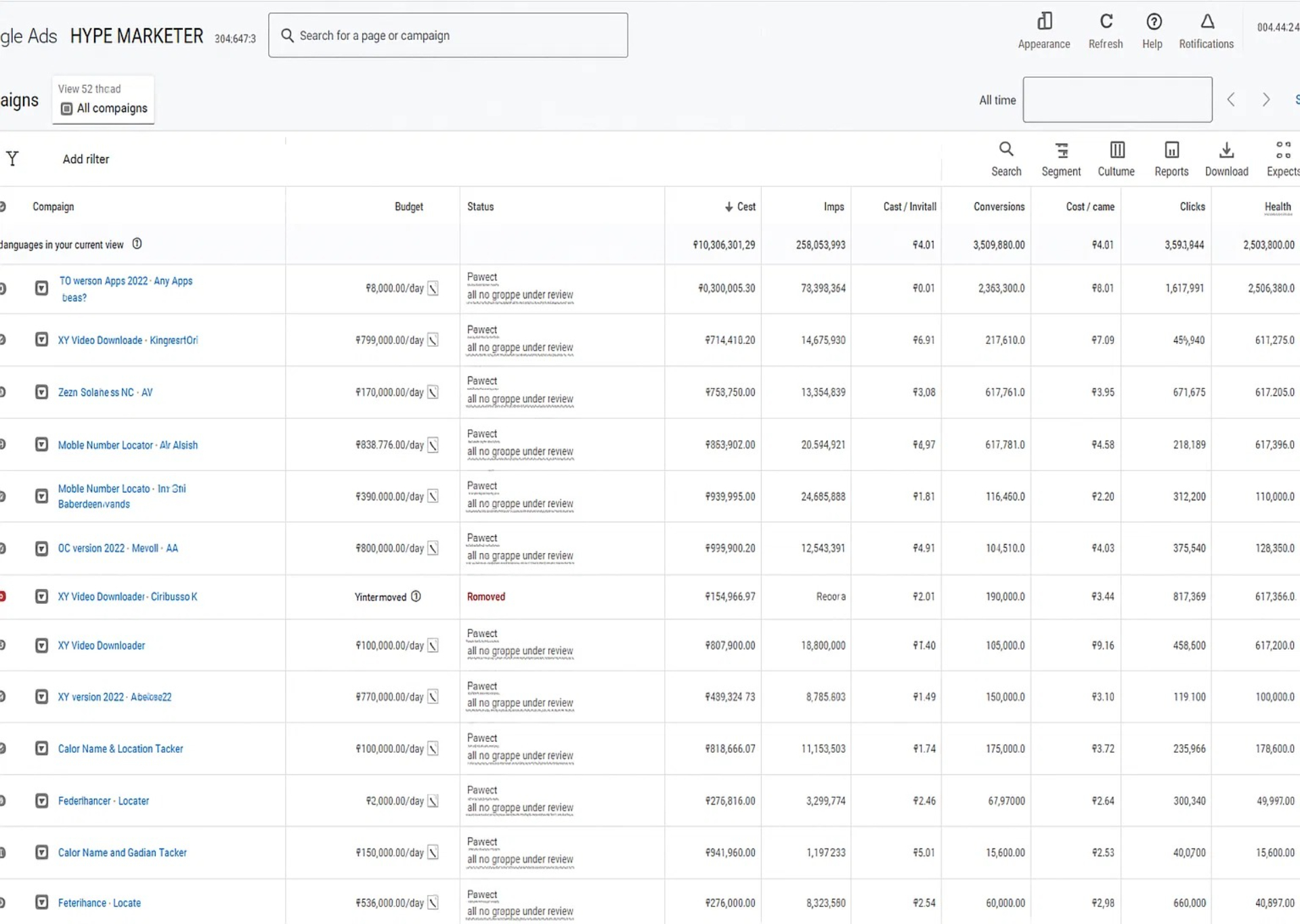Image resolution: width=1300 pixels, height=924 pixels.
Task: Edit budget pencil for ₹8,000.00/day
Action: click(x=433, y=289)
